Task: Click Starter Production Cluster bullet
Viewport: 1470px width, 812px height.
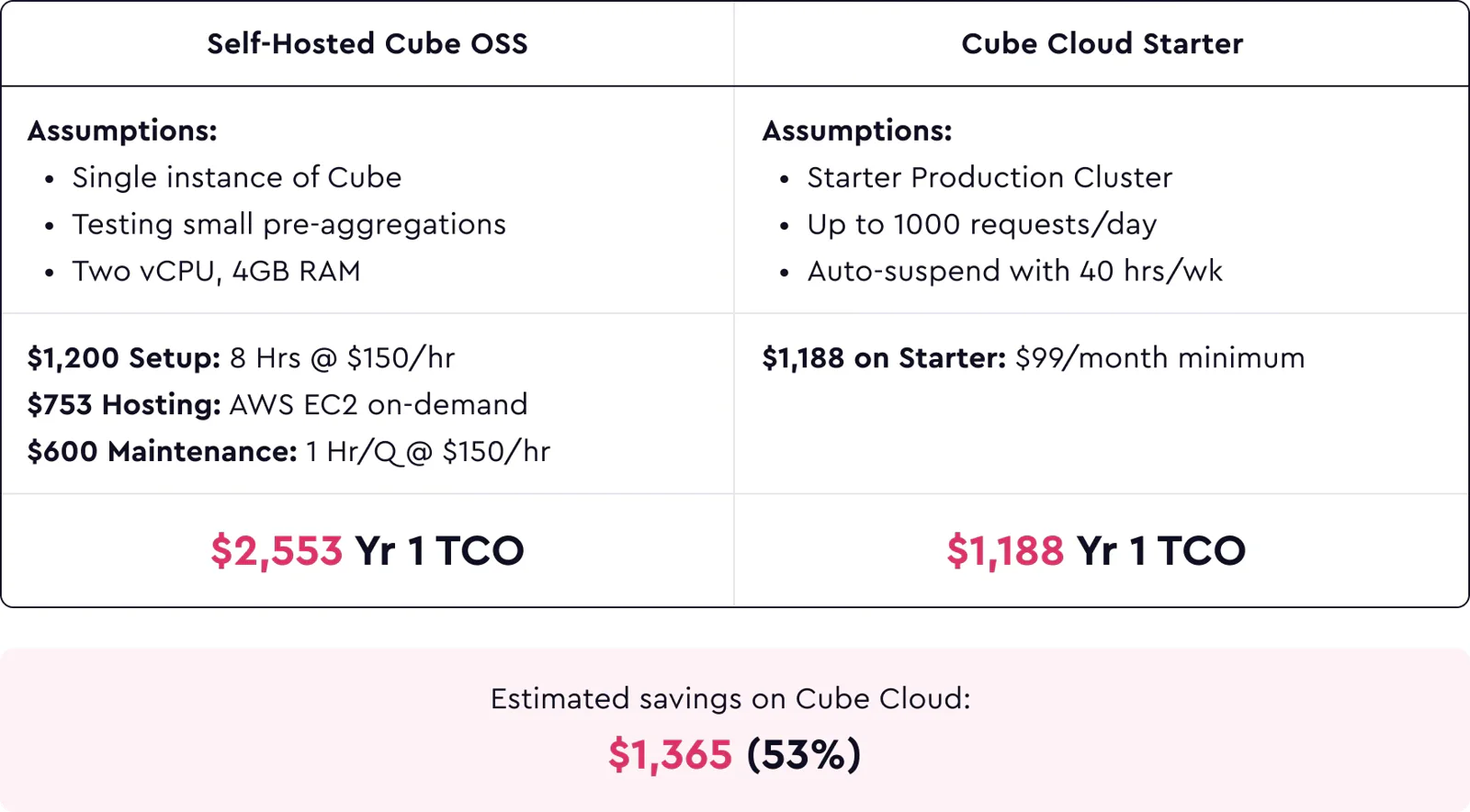Action: 989,177
